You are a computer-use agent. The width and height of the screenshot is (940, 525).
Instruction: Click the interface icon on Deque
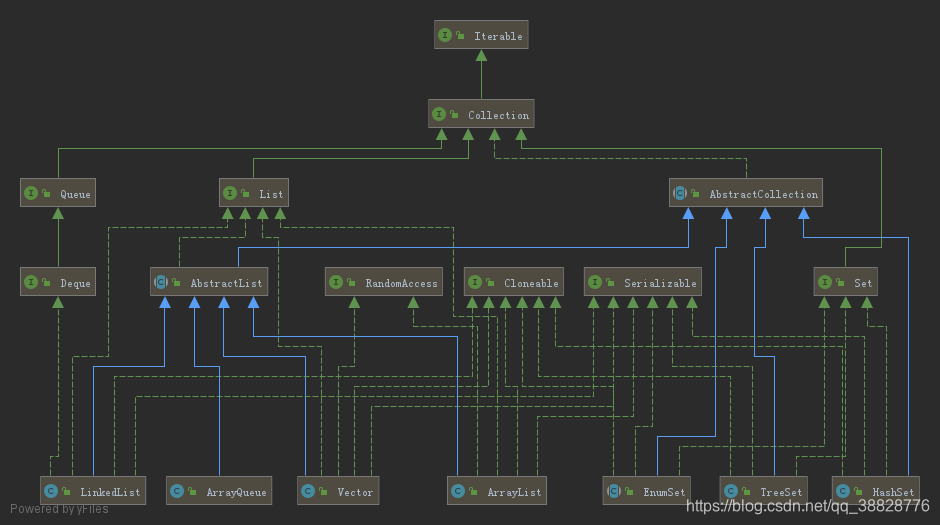(31, 282)
